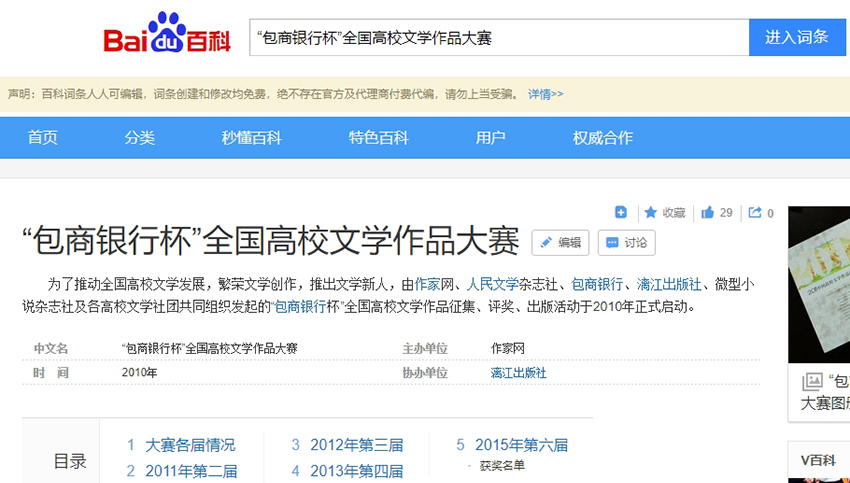This screenshot has width=850, height=483.
Task: Click the 编辑 button with pencil icon
Action: (561, 243)
